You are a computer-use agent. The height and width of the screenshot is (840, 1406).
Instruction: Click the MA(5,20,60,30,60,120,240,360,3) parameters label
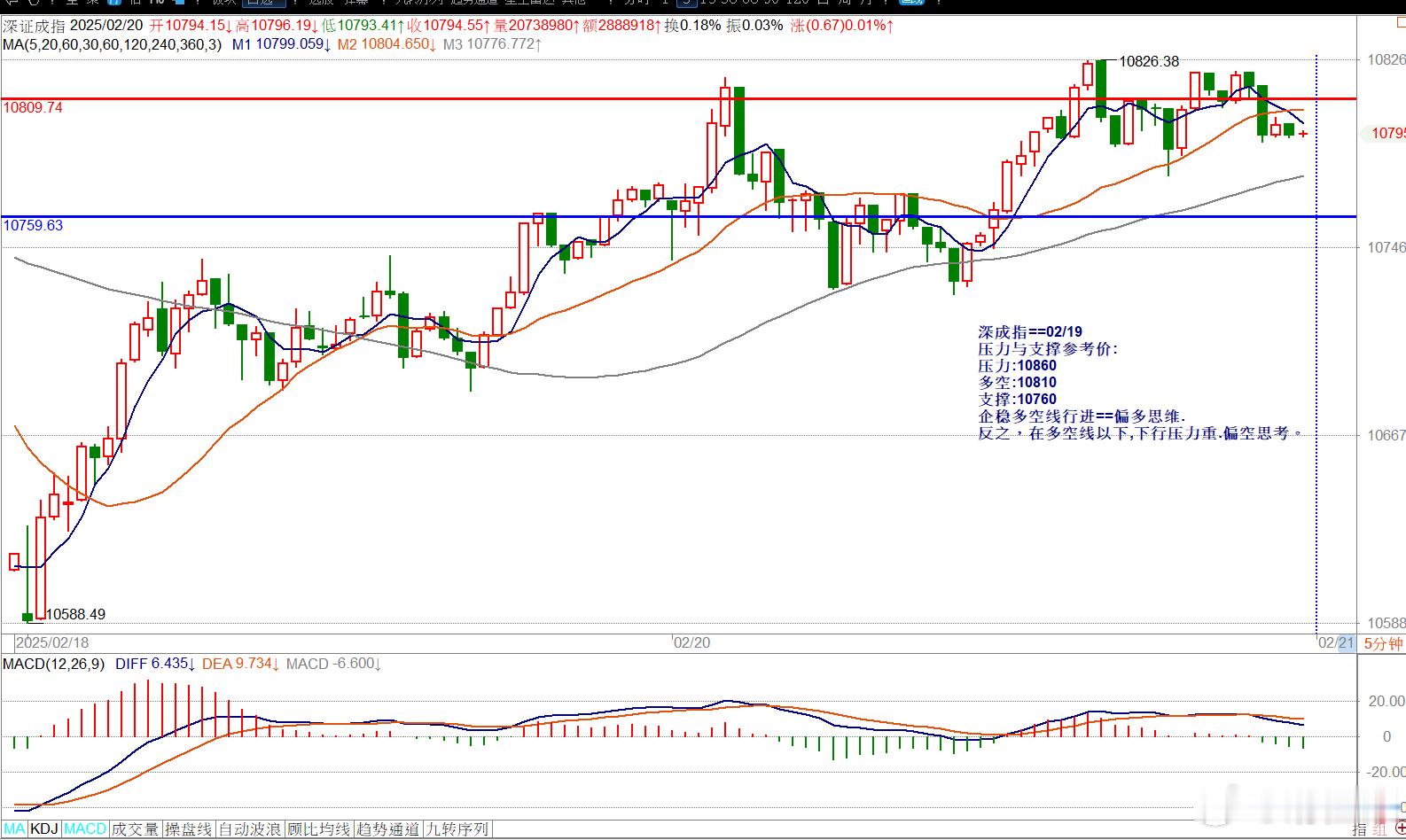pyautogui.click(x=113, y=43)
